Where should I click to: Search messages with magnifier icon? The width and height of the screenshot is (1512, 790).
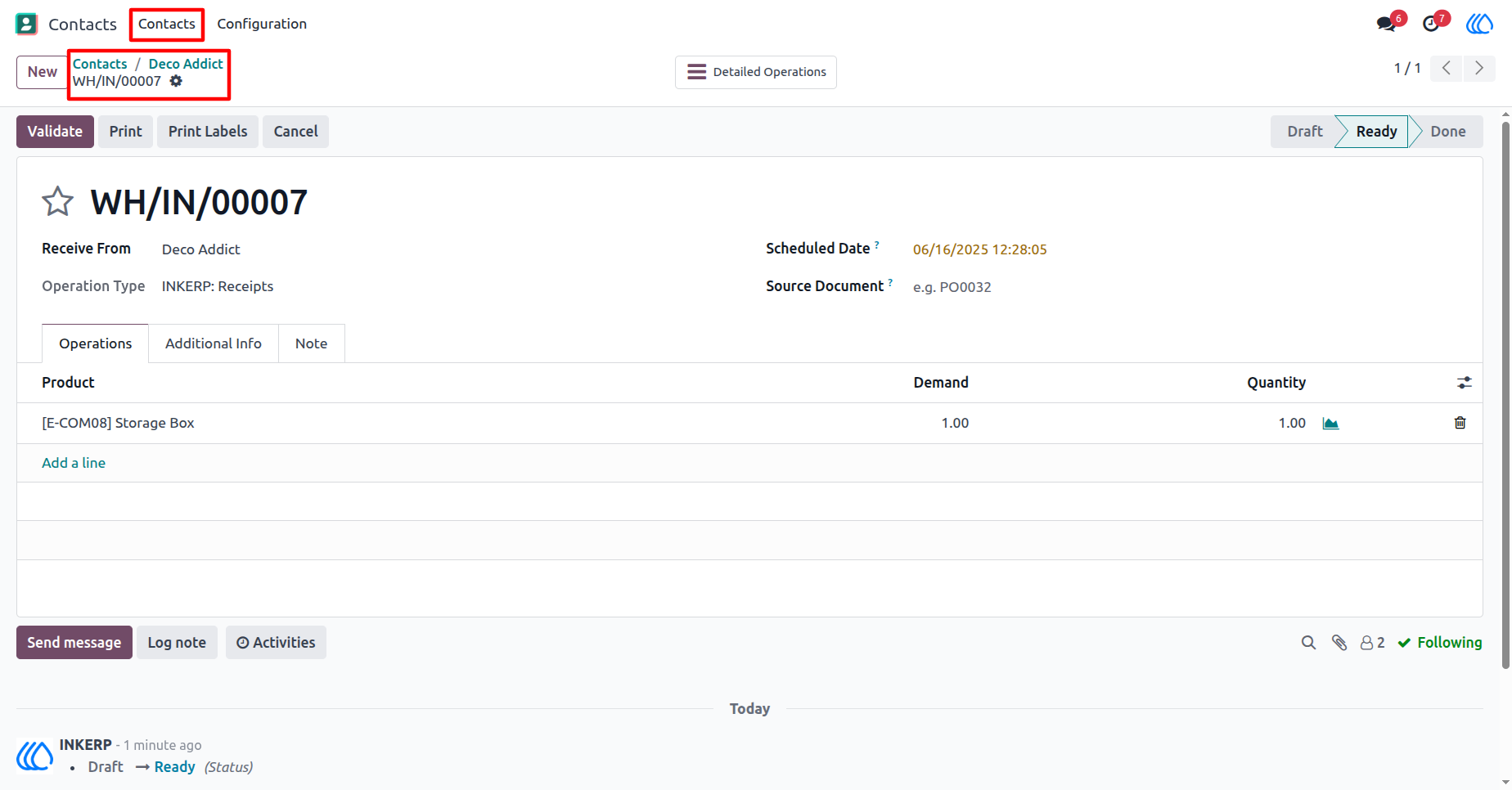(x=1309, y=643)
